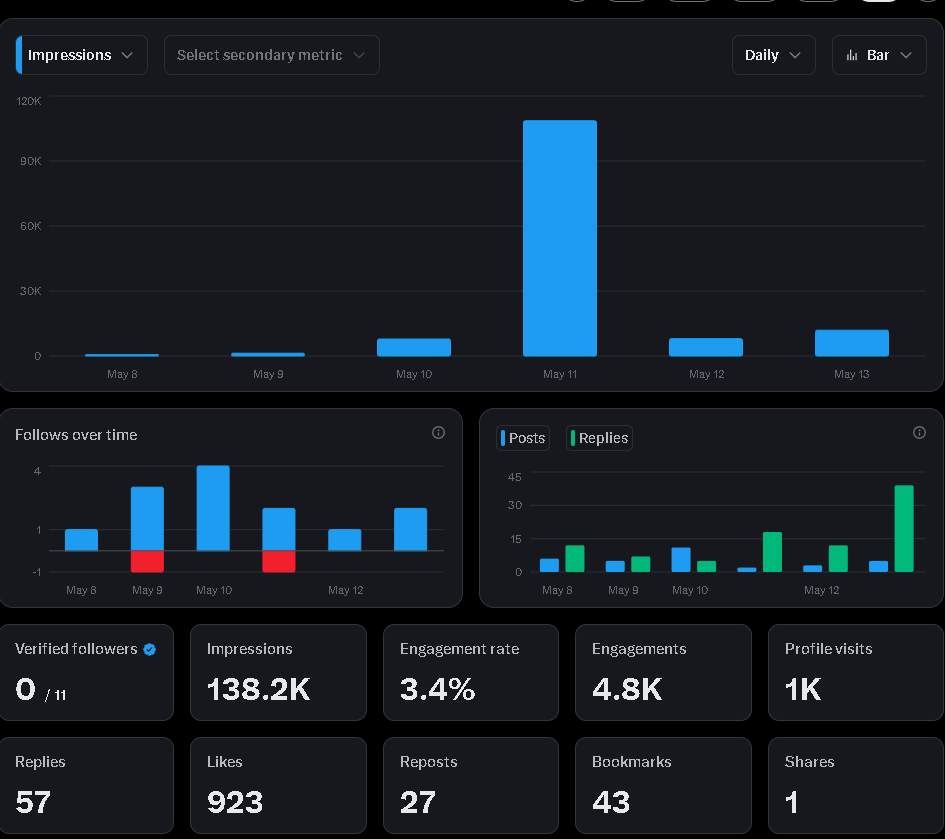The width and height of the screenshot is (945, 839).
Task: Select the Bookmarks 43 card
Action: click(x=664, y=786)
